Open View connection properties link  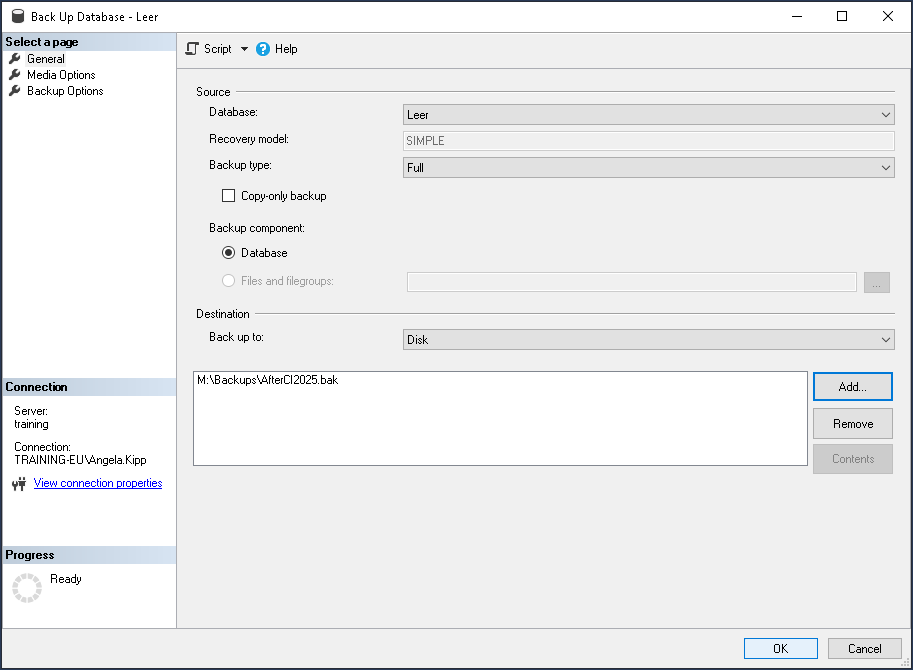click(98, 483)
